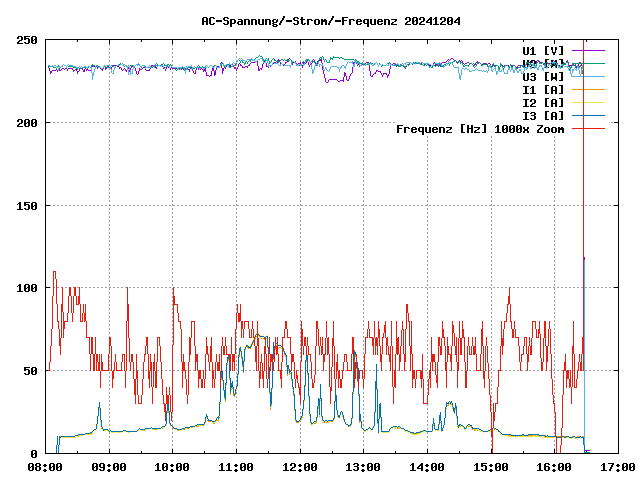Screen dimensions: 640x480
Task: Click the 08:00 x-axis time label
Action: [x=45, y=467]
